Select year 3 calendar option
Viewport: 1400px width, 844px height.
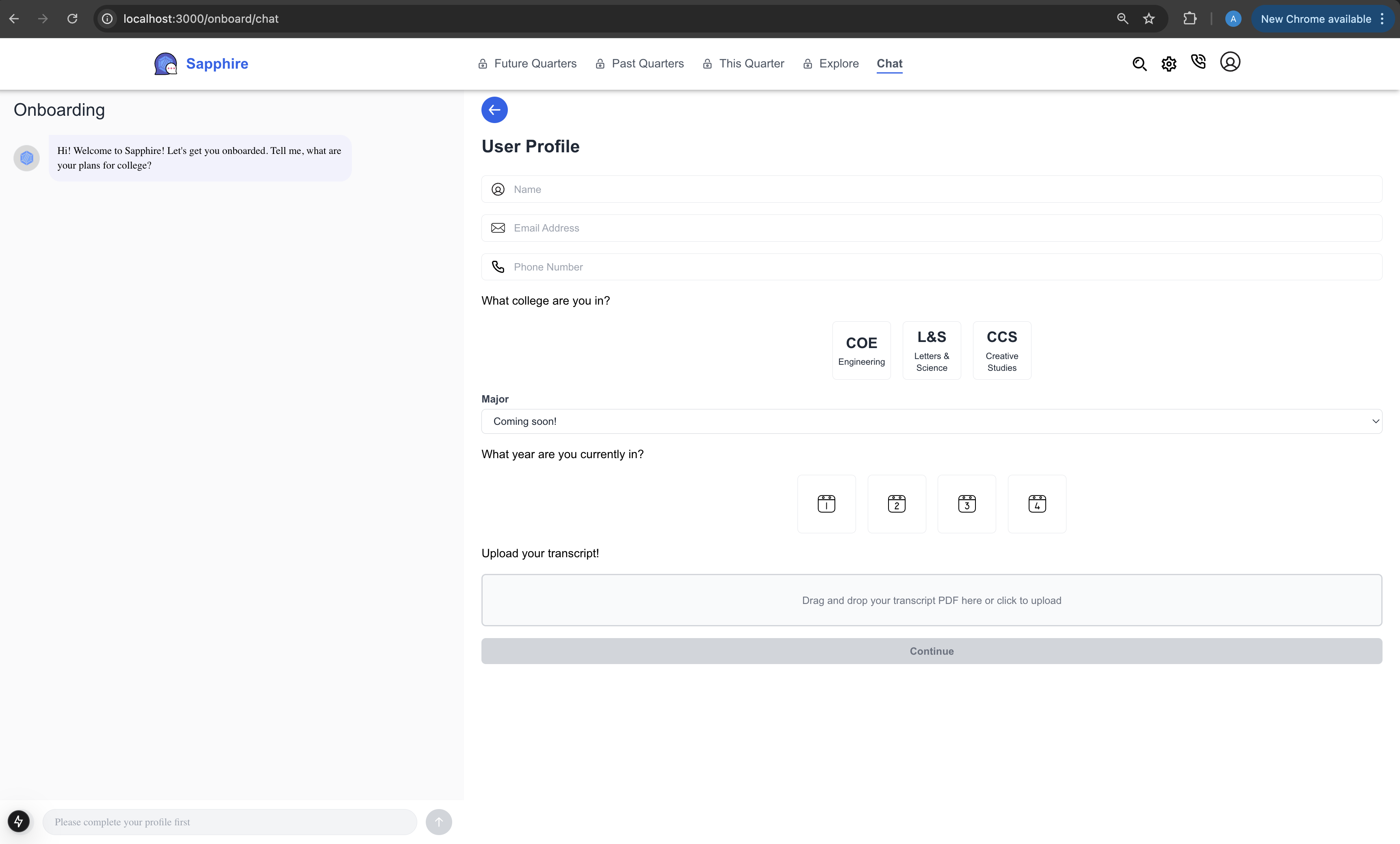[x=967, y=504]
